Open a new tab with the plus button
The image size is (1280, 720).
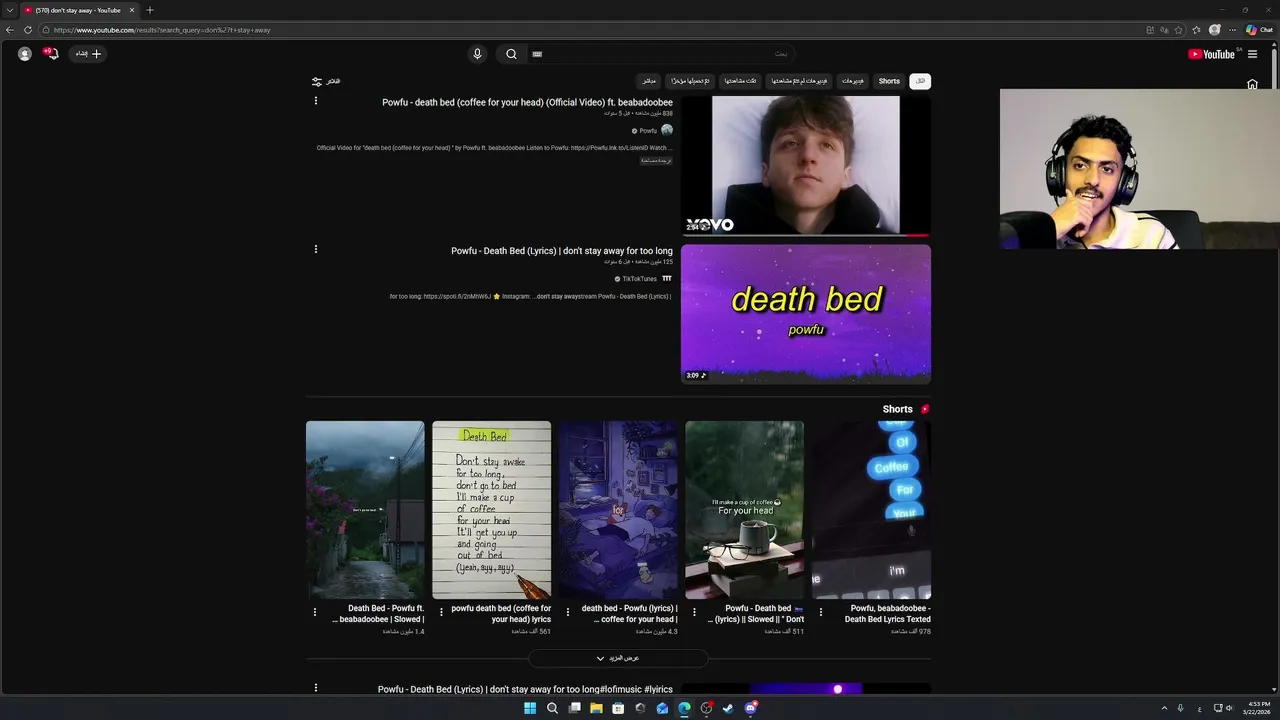click(150, 10)
